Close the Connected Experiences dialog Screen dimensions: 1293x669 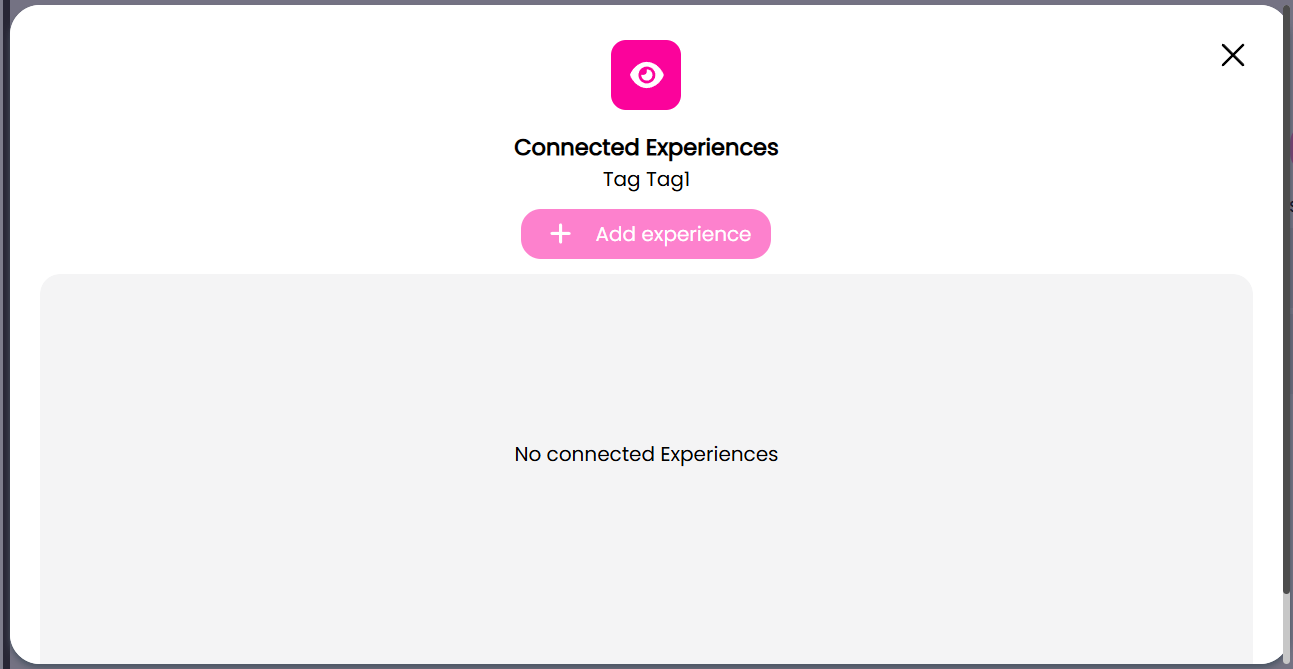pos(1232,55)
